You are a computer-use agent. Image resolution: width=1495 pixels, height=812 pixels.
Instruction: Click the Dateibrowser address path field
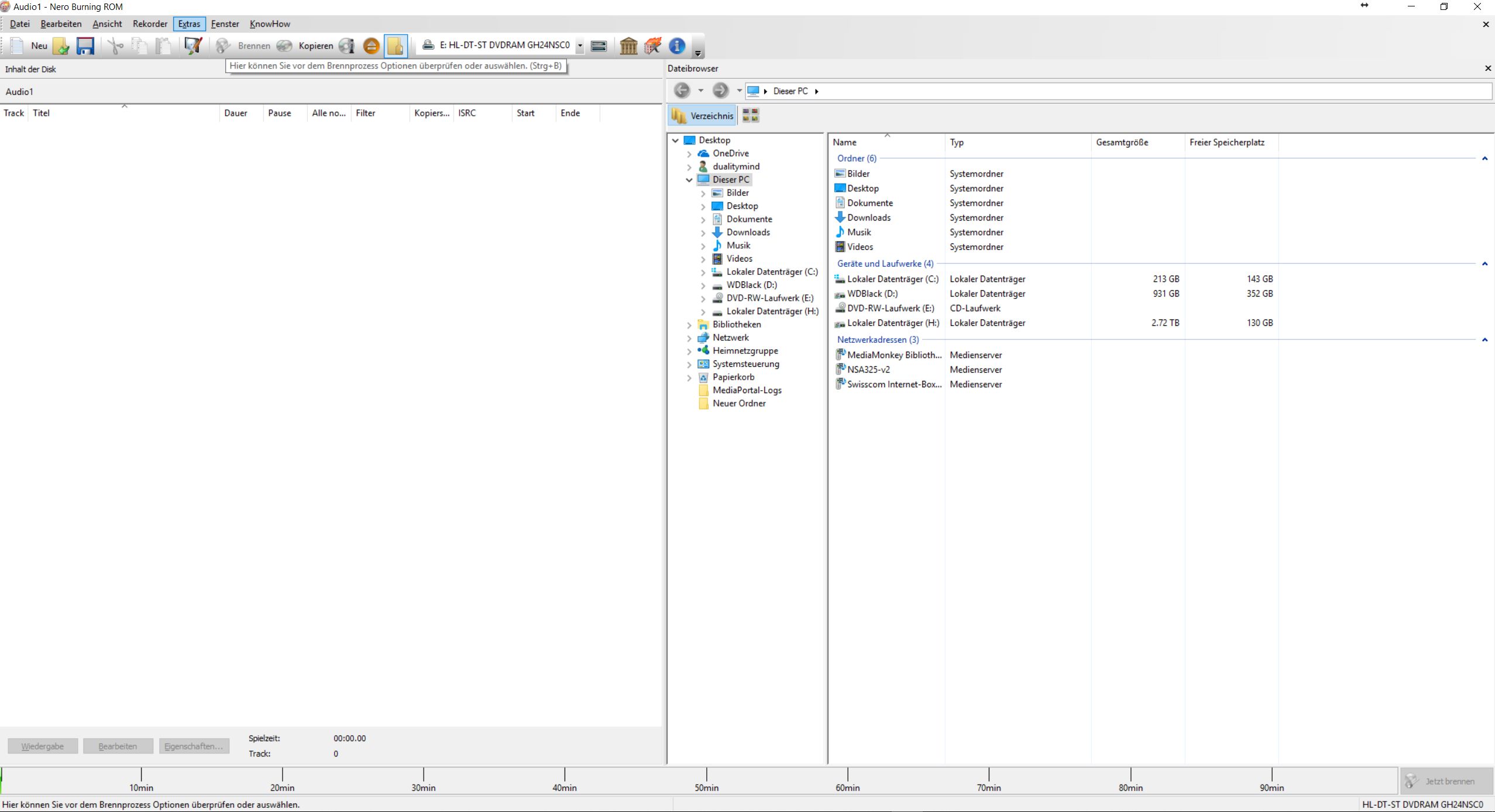click(x=1112, y=91)
